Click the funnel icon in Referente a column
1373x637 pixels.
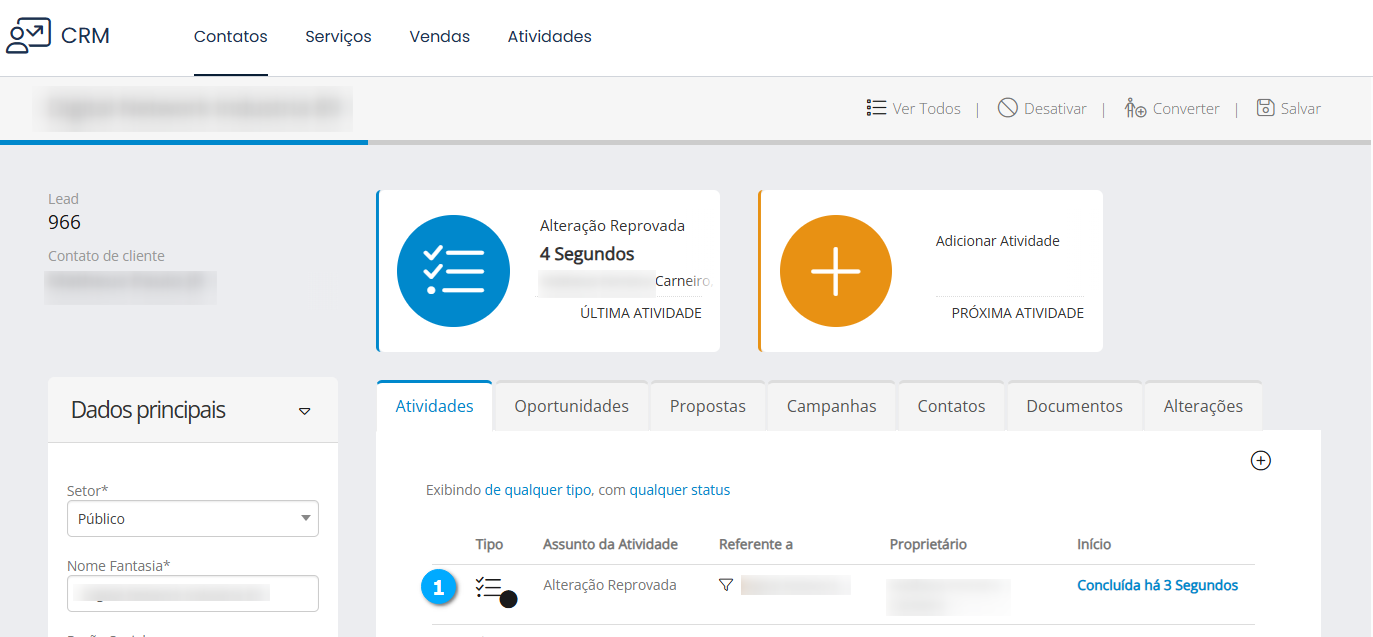click(726, 585)
